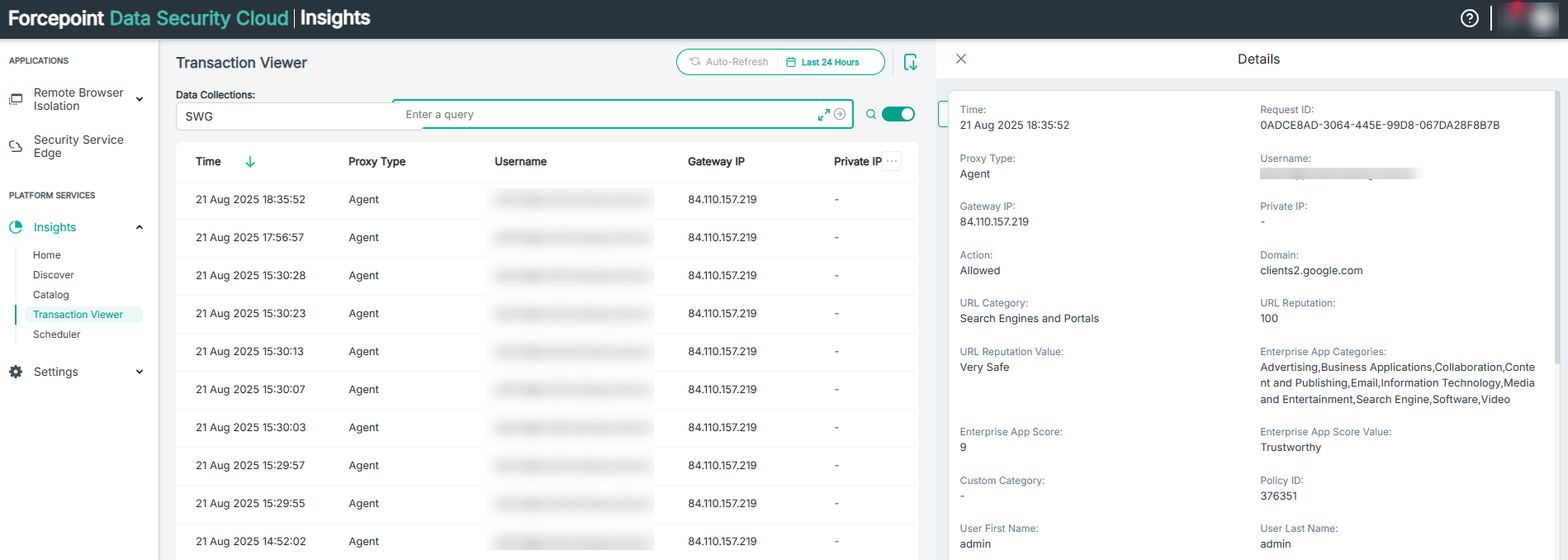
Task: Collapse the Insights section
Action: (x=139, y=227)
